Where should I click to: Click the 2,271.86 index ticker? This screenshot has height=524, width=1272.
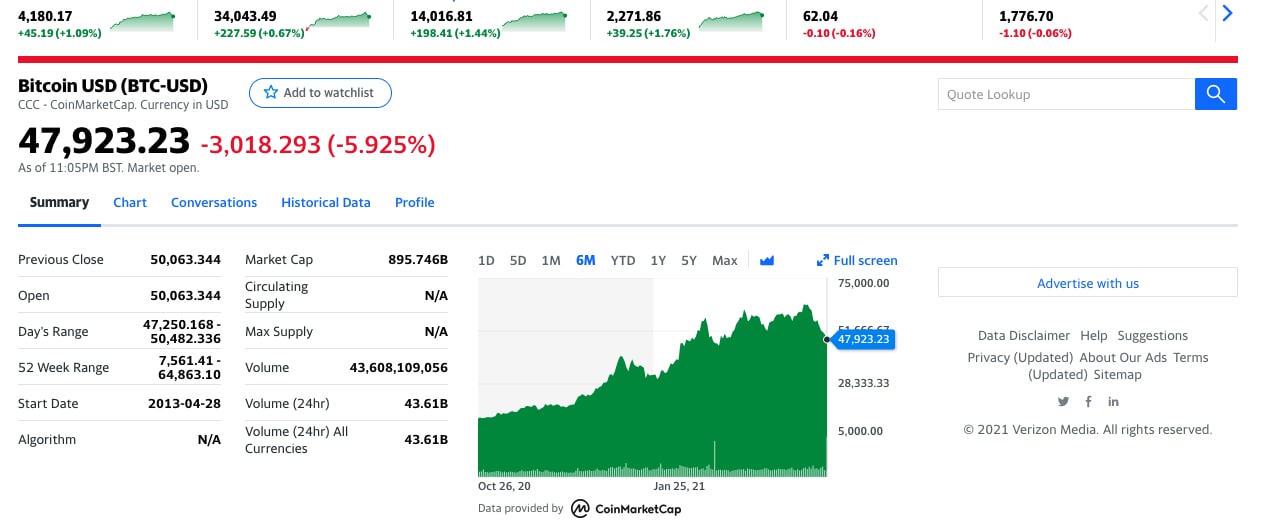[x=633, y=16]
